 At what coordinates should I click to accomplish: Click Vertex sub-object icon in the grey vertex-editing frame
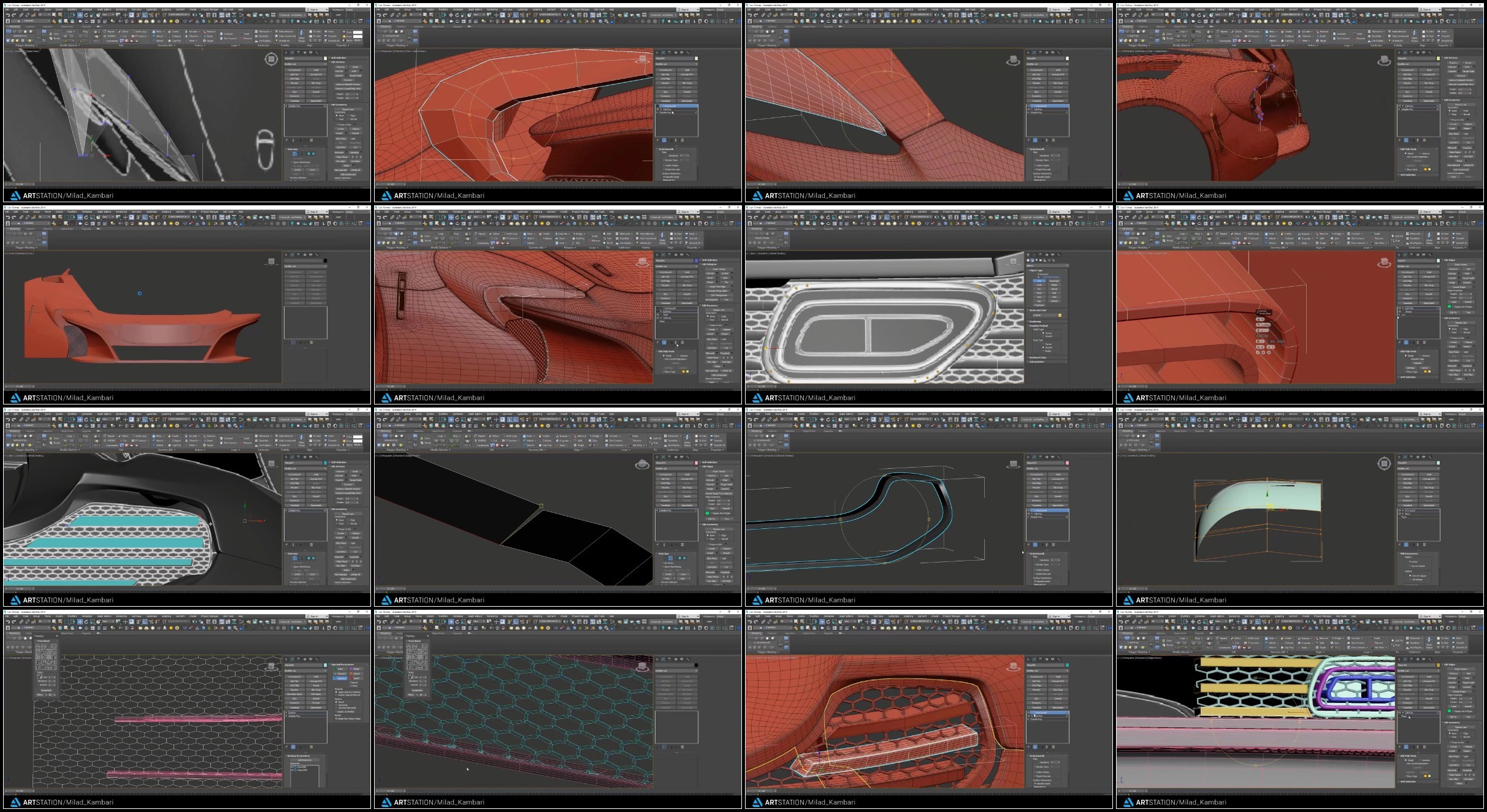point(294,154)
